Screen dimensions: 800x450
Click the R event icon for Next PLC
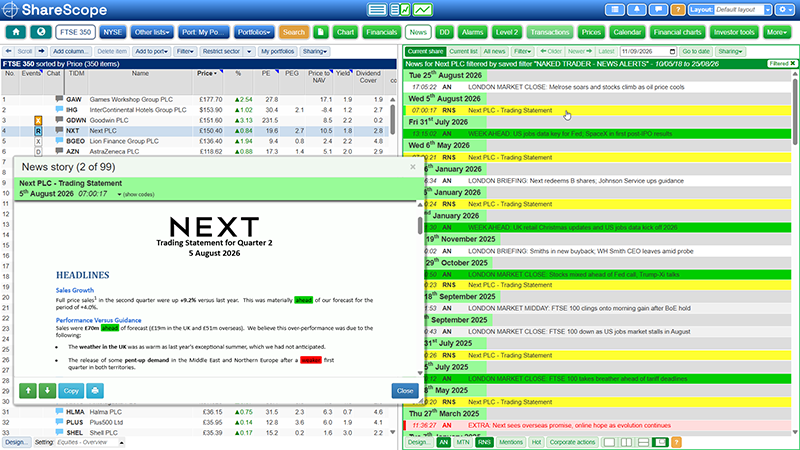coord(38,131)
